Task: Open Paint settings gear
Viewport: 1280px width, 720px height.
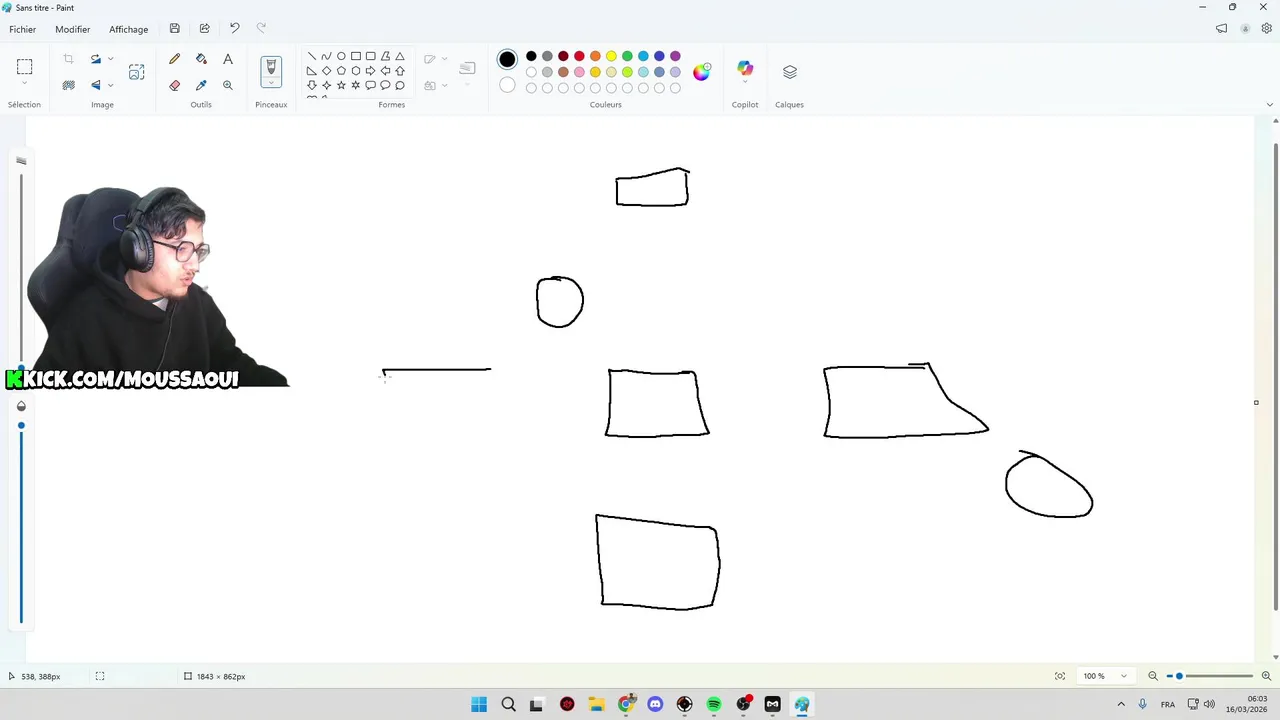Action: (x=1266, y=29)
